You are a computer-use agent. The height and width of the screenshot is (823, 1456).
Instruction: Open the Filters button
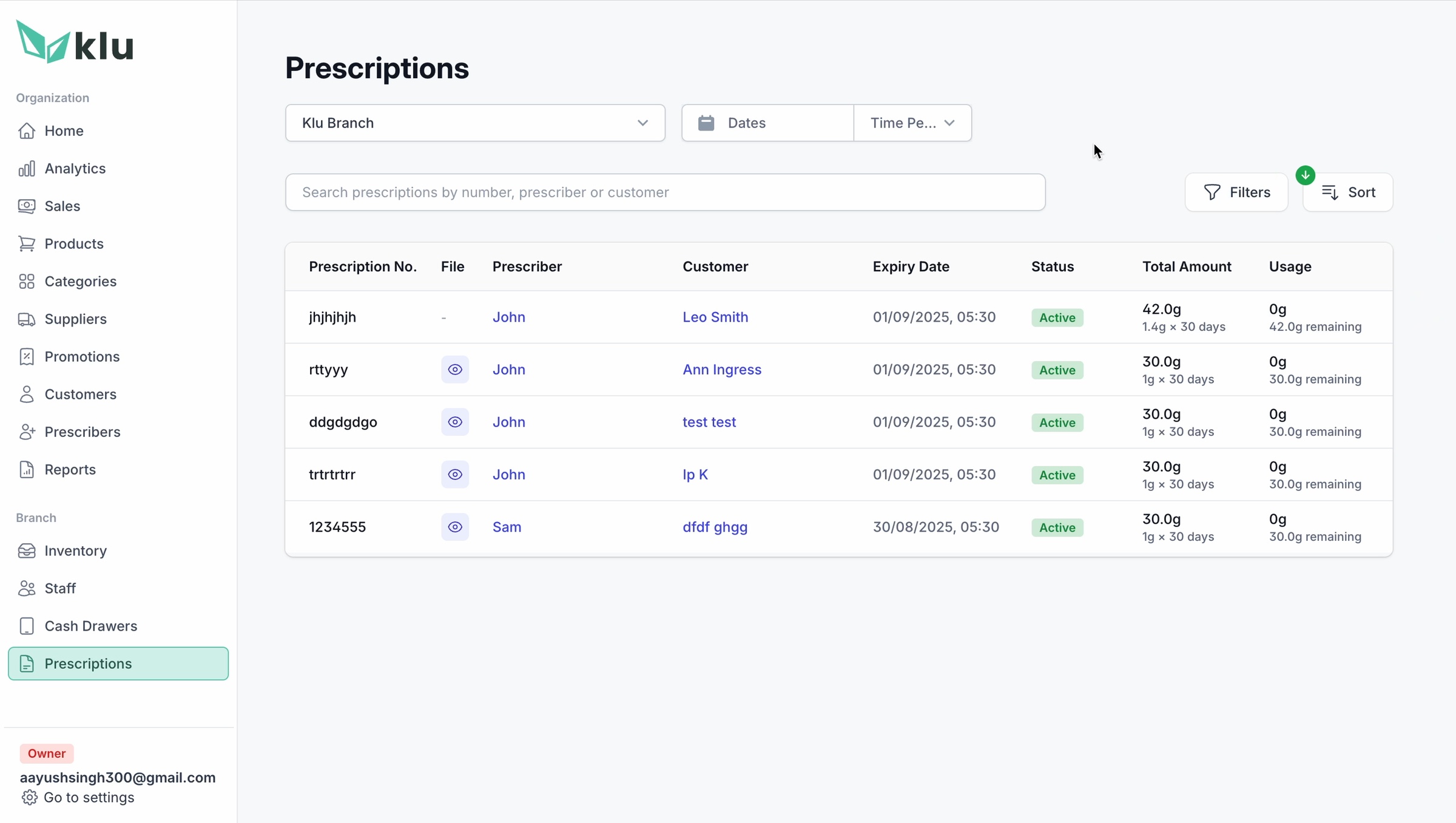(x=1236, y=192)
